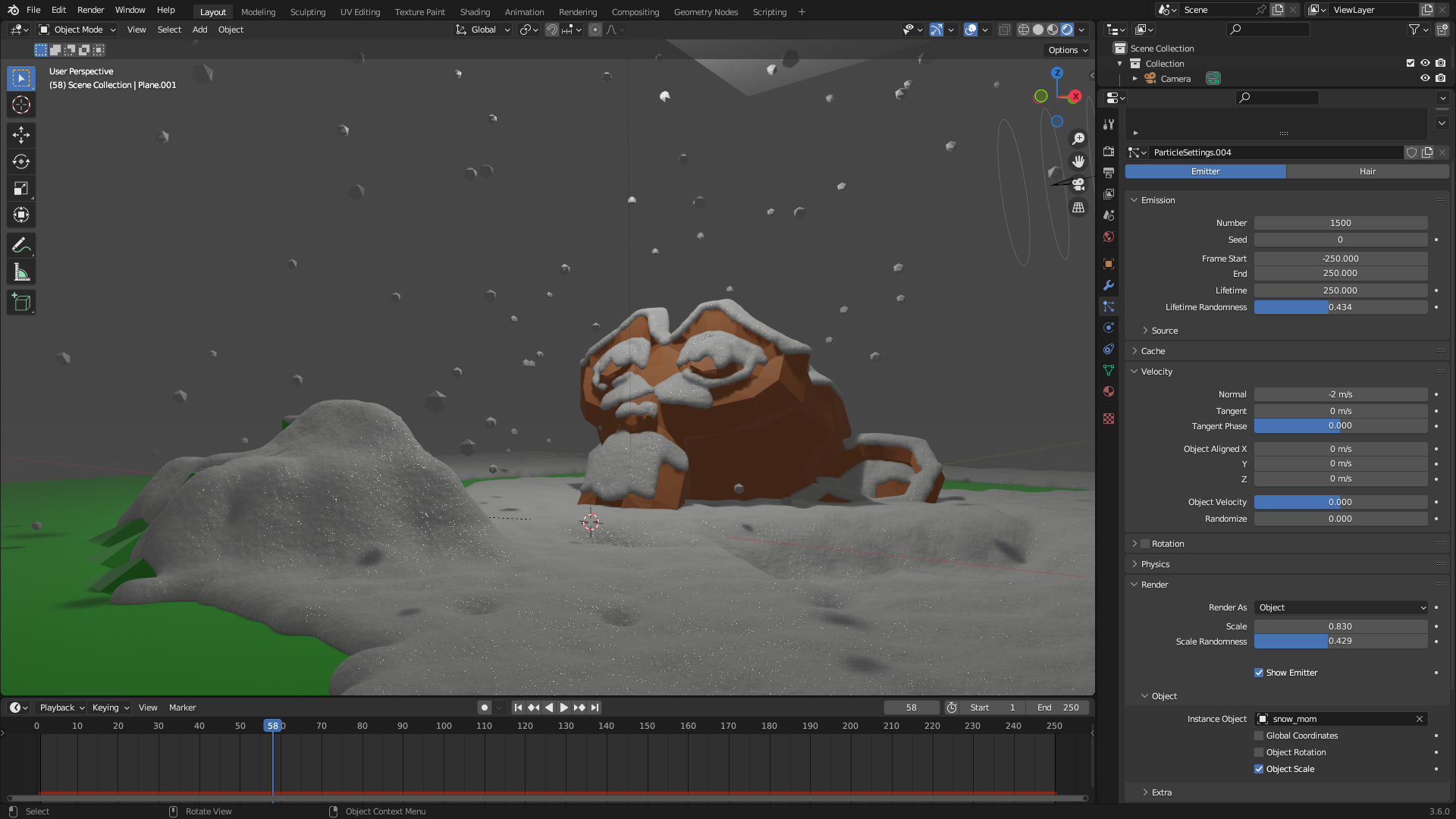The width and height of the screenshot is (1456, 819).
Task: Select the Scale tool
Action: pyautogui.click(x=21, y=188)
